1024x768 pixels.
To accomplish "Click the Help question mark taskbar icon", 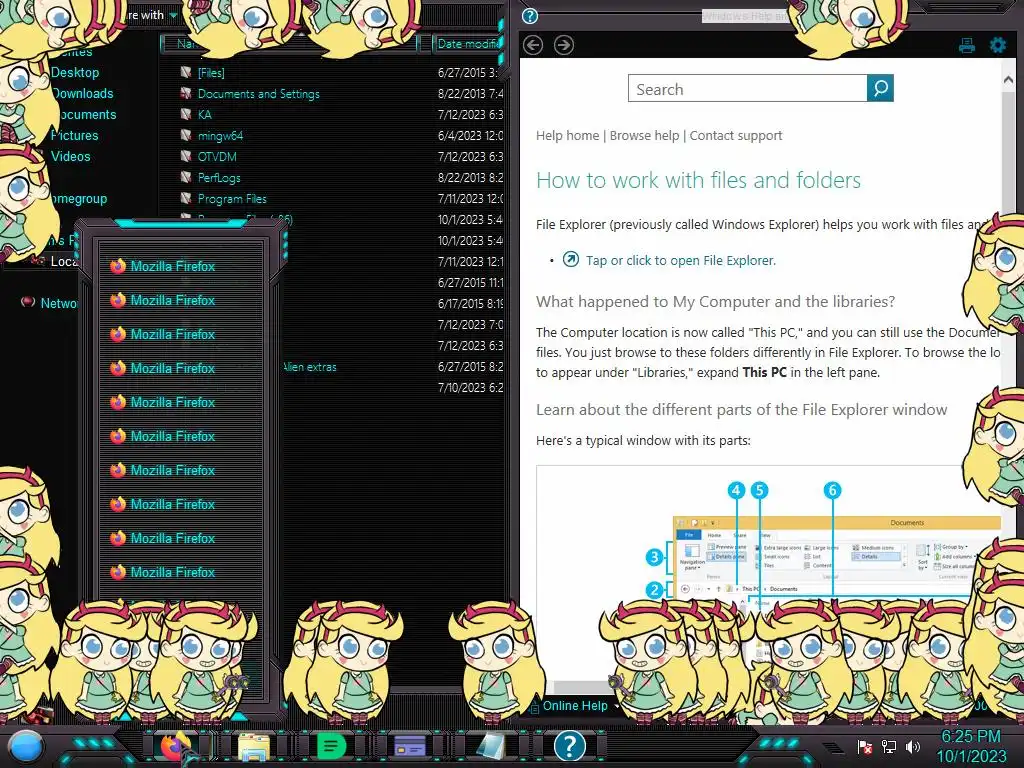I will pos(569,746).
